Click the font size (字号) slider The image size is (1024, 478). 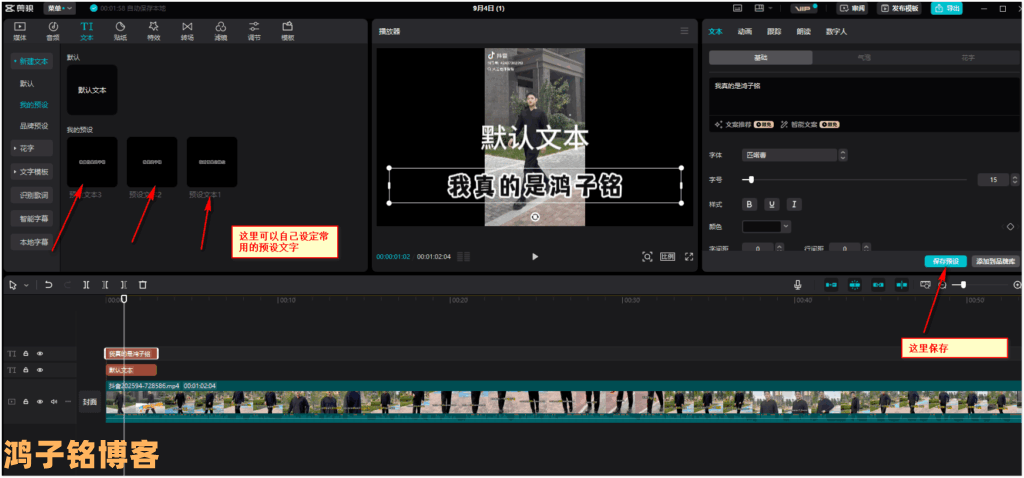coord(860,180)
